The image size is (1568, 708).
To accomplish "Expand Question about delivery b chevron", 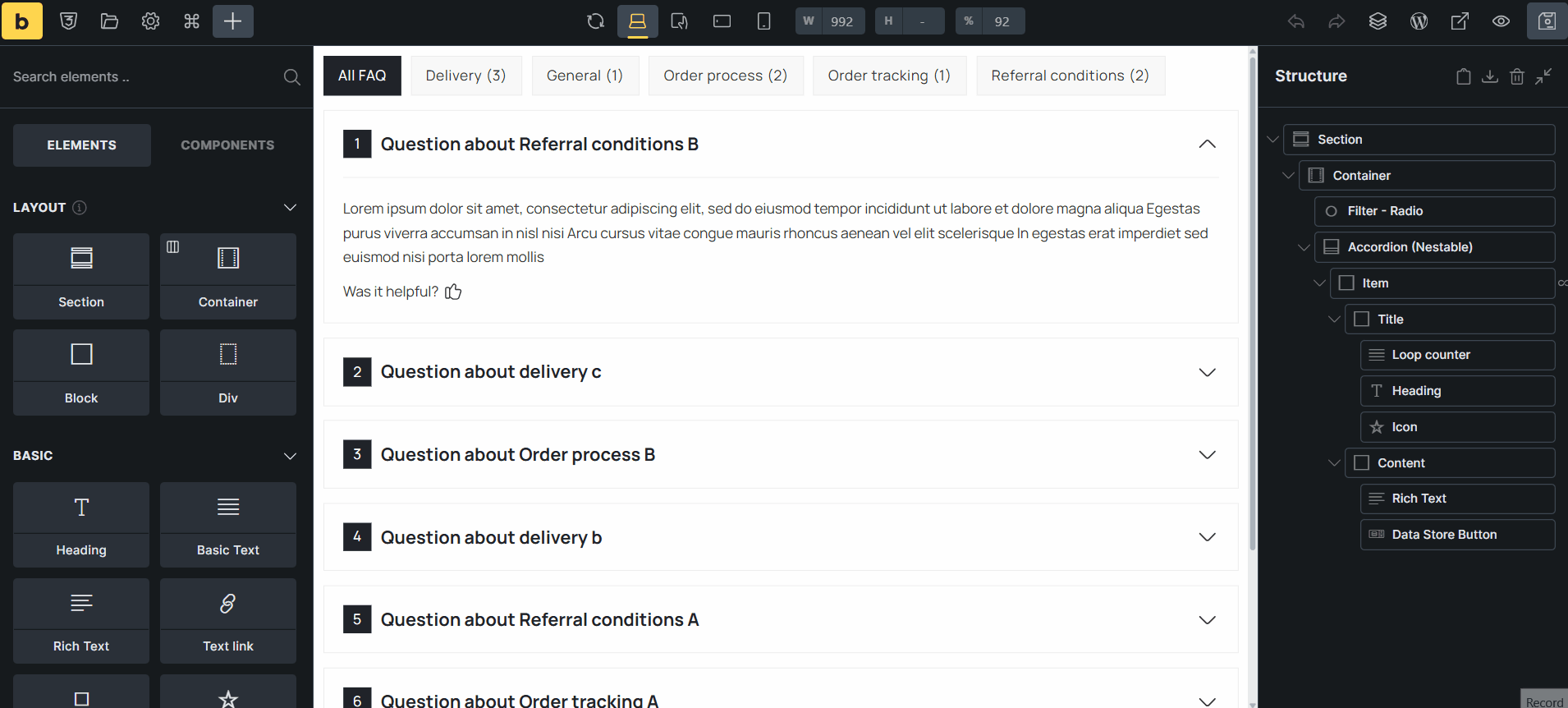I will pyautogui.click(x=1207, y=537).
